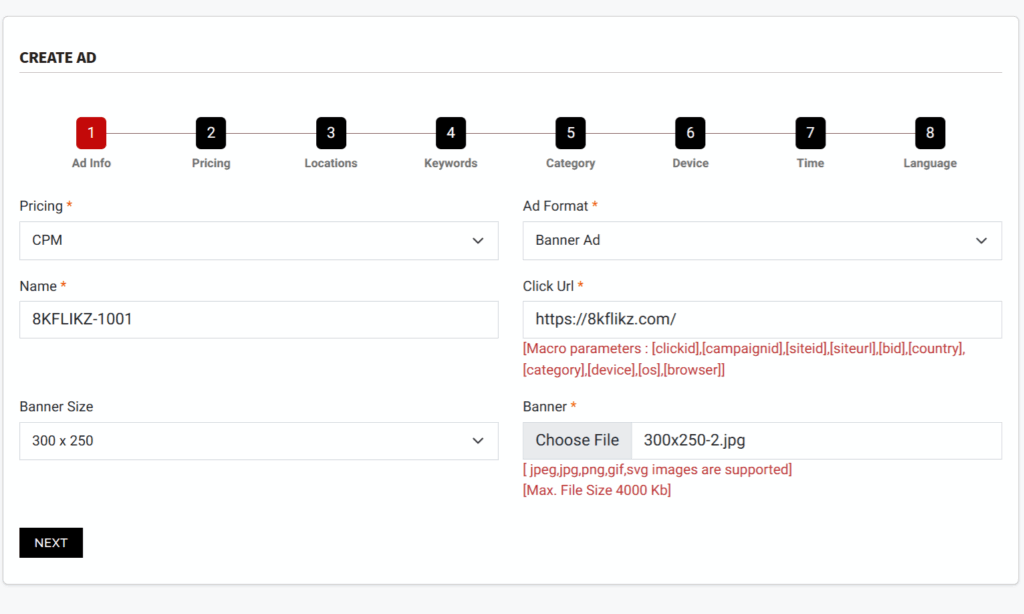Viewport: 1024px width, 614px height.
Task: Open the Pricing dropdown showing CPM
Action: [x=258, y=241]
